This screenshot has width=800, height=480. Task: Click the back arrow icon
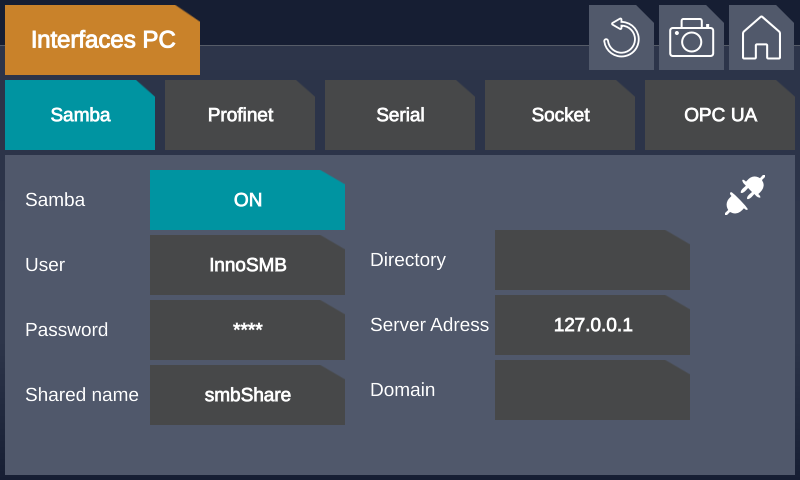pos(621,38)
